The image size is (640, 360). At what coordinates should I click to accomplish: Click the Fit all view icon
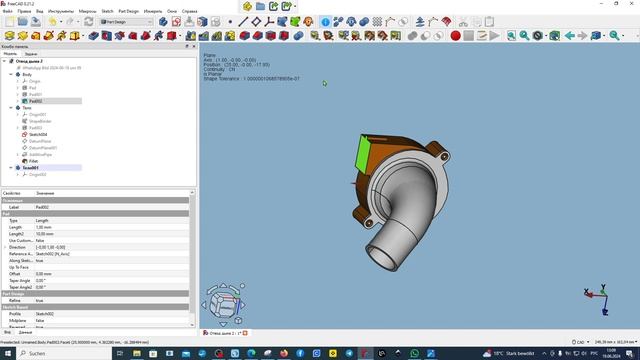click(511, 36)
